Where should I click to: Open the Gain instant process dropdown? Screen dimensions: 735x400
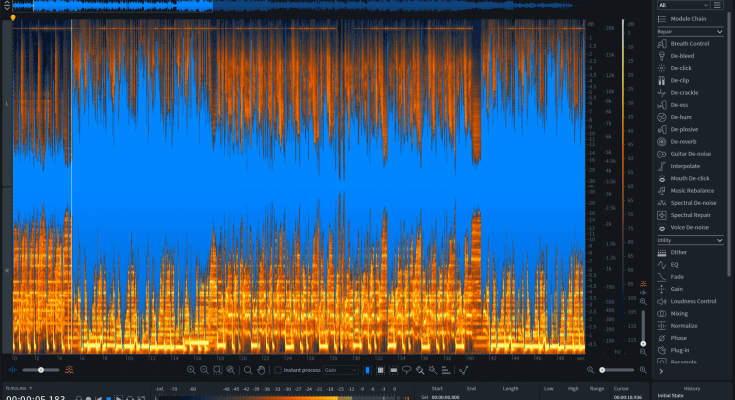point(340,370)
